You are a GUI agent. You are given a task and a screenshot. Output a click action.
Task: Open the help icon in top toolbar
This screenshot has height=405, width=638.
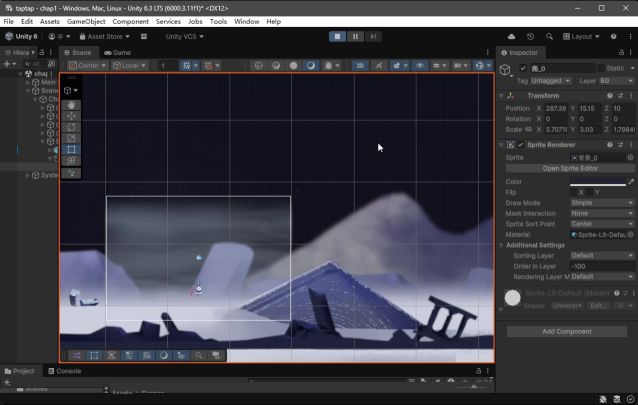click(x=613, y=37)
